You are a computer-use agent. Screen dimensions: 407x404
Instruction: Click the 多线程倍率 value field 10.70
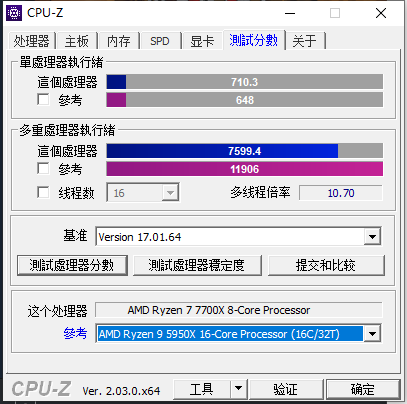pyautogui.click(x=341, y=193)
